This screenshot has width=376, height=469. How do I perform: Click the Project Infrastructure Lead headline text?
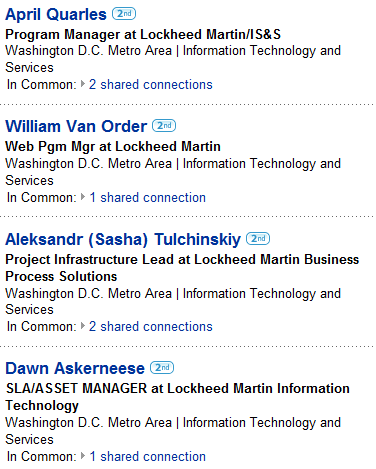click(x=182, y=268)
